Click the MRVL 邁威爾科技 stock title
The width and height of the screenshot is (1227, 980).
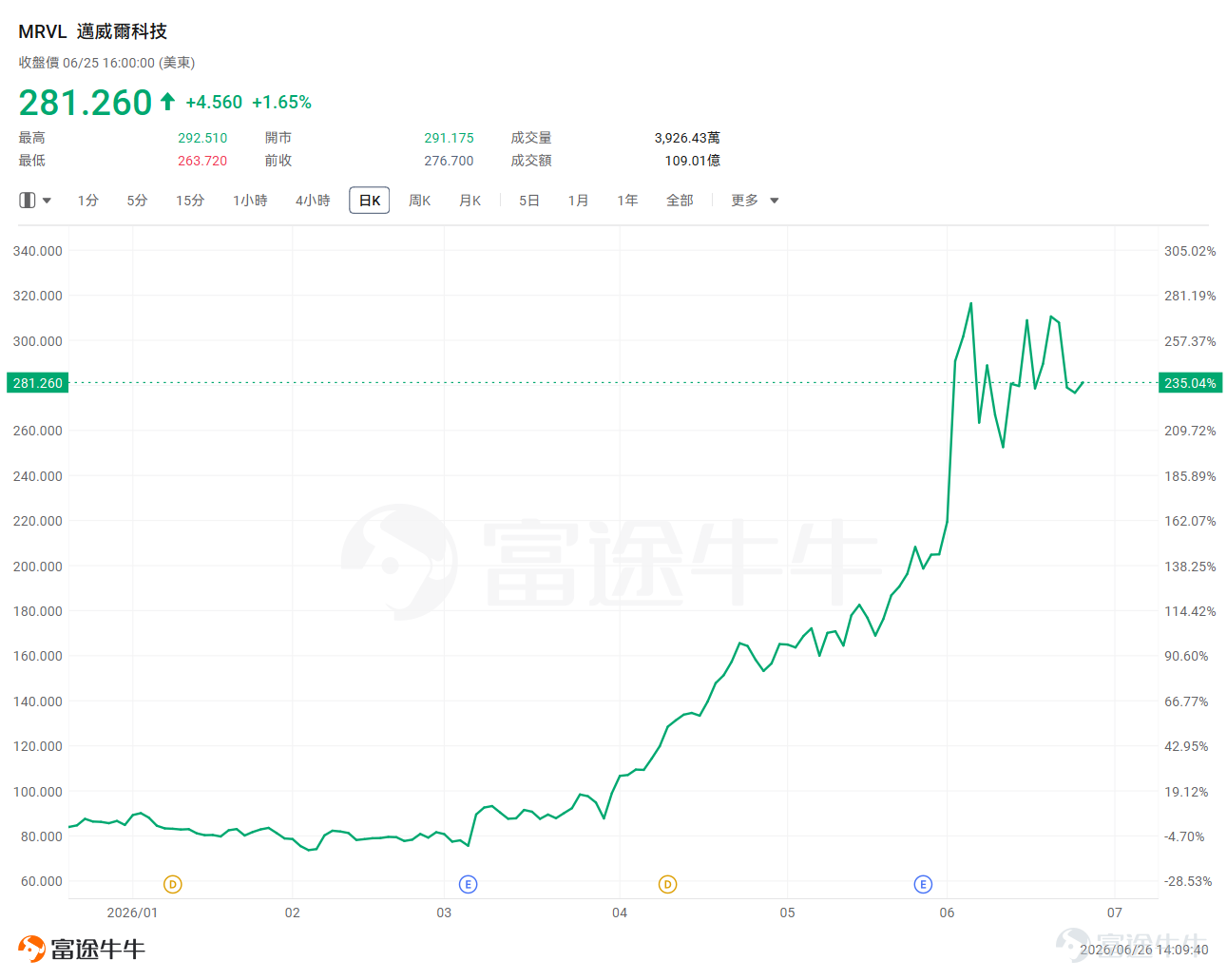[x=93, y=31]
